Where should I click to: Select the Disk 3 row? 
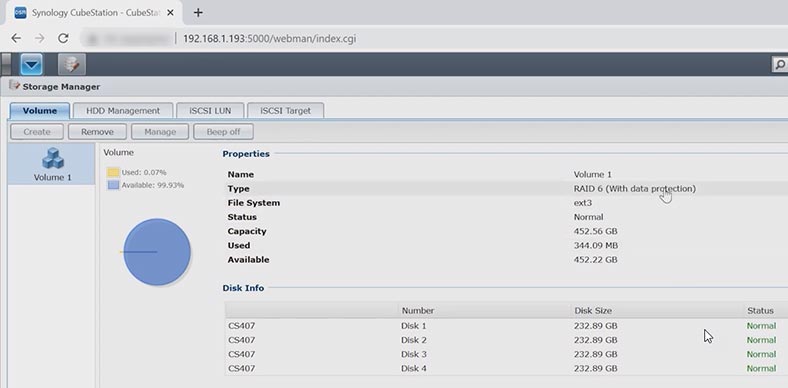coord(506,354)
